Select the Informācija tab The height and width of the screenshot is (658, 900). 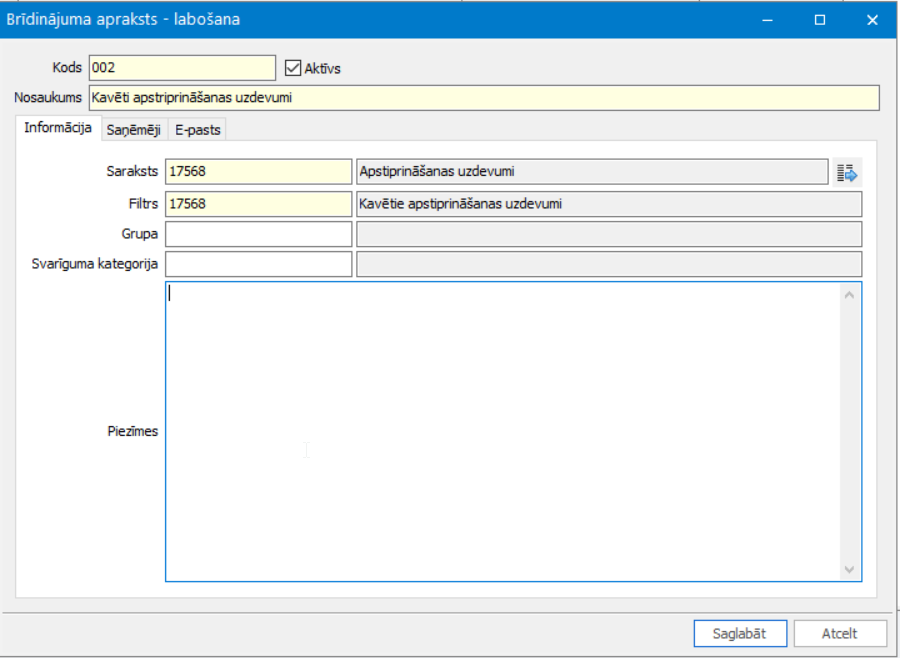tap(58, 129)
